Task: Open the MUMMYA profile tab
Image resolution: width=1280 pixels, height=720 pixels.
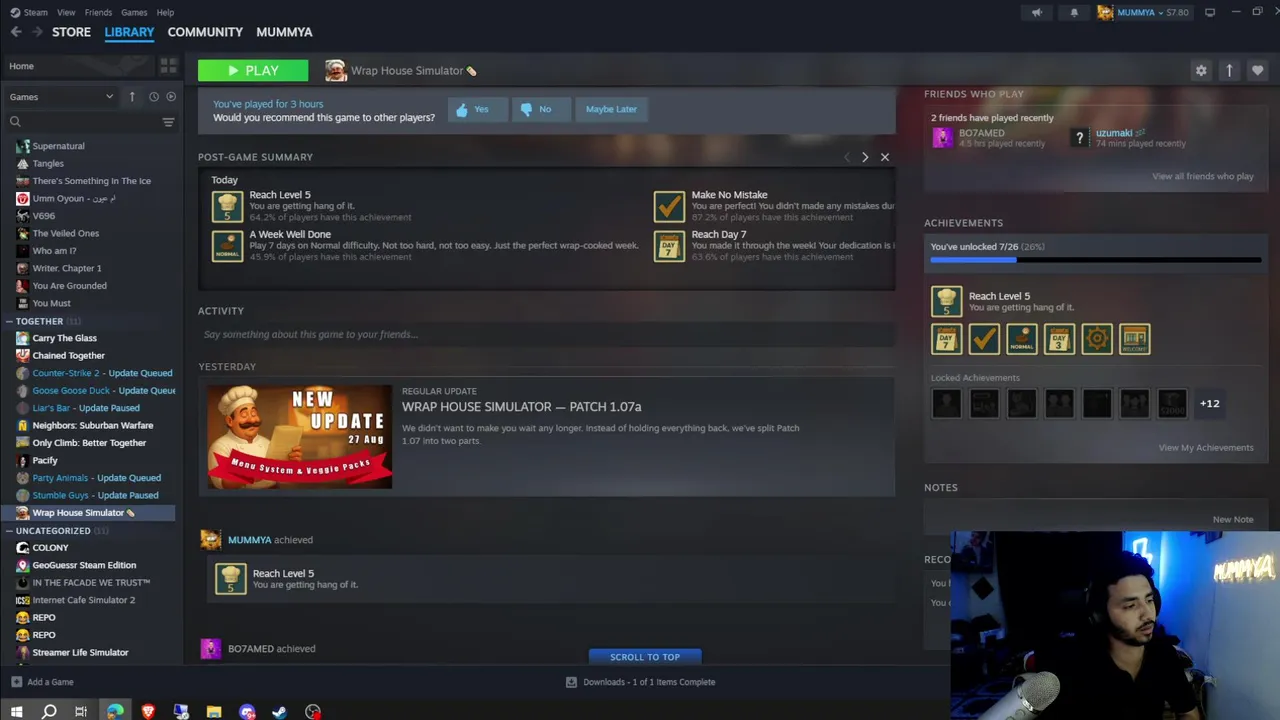Action: tap(284, 32)
